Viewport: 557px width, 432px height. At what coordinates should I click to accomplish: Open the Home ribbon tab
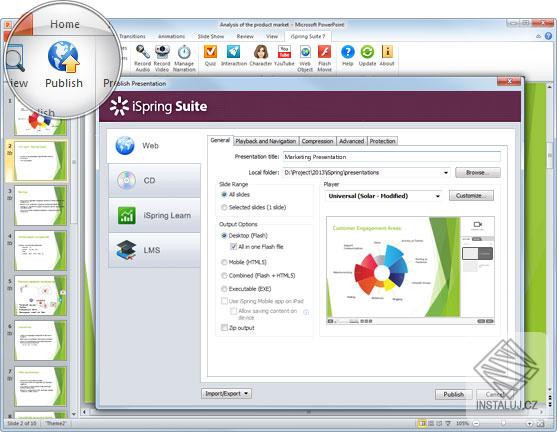[x=65, y=24]
